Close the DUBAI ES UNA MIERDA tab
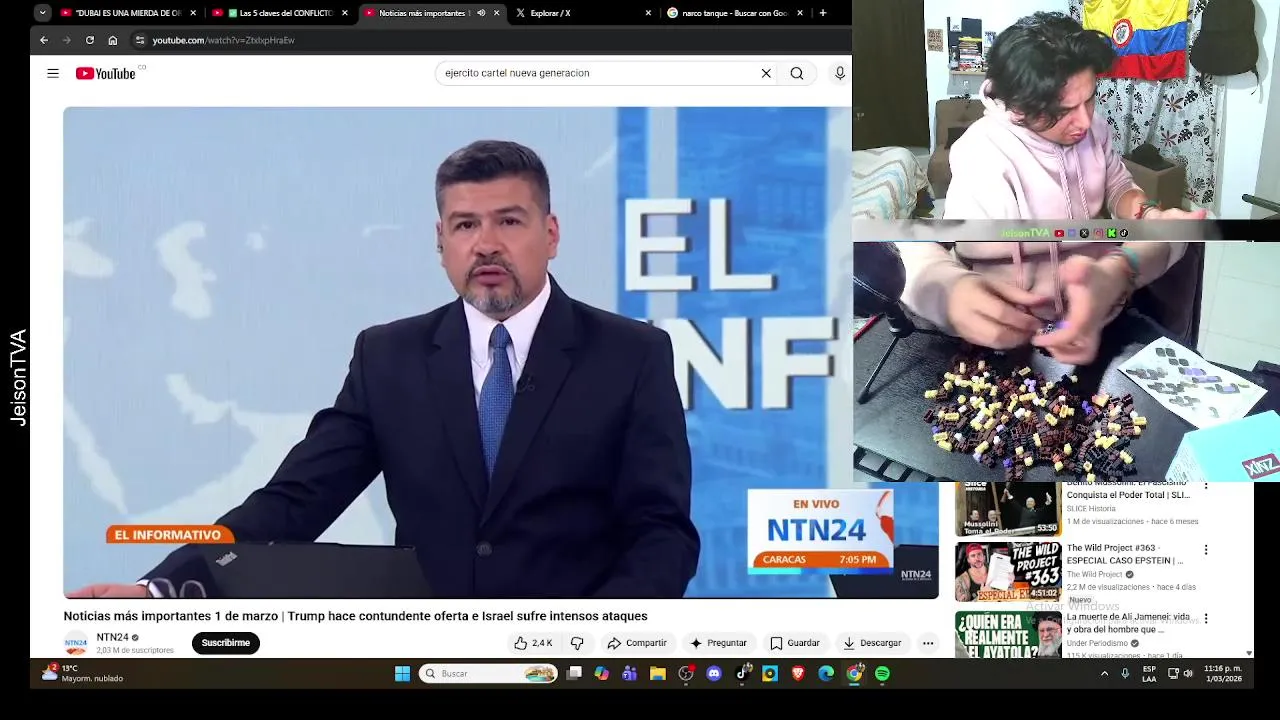 click(193, 13)
